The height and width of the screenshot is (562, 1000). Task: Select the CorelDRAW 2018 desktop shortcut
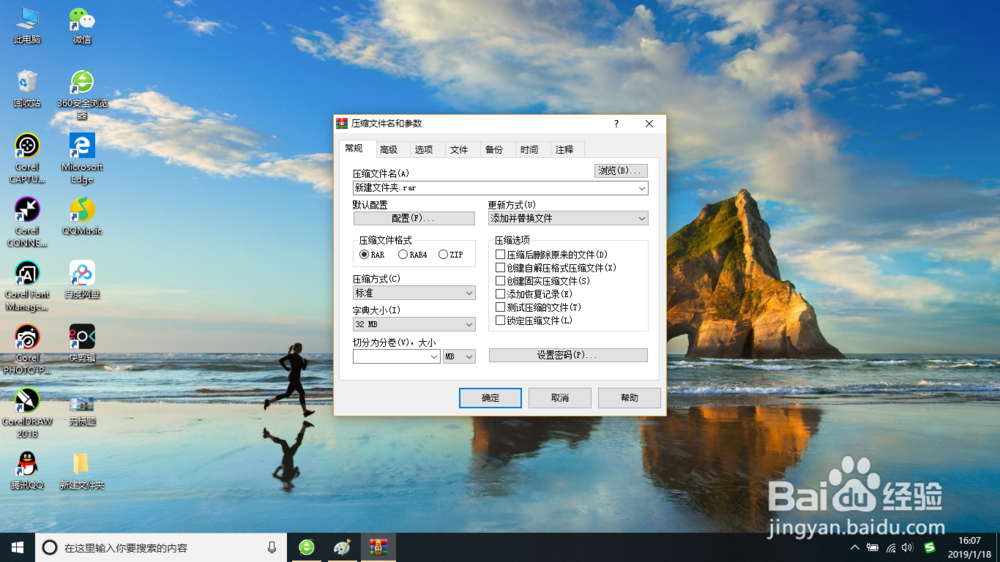(x=27, y=413)
